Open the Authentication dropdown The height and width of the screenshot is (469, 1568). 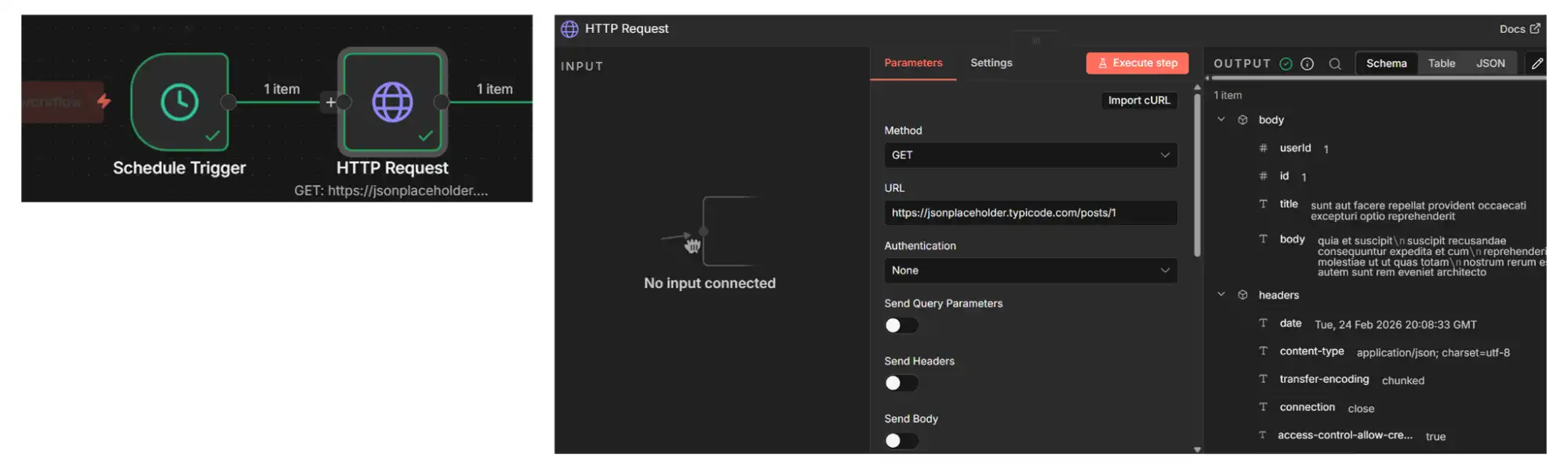click(1030, 271)
